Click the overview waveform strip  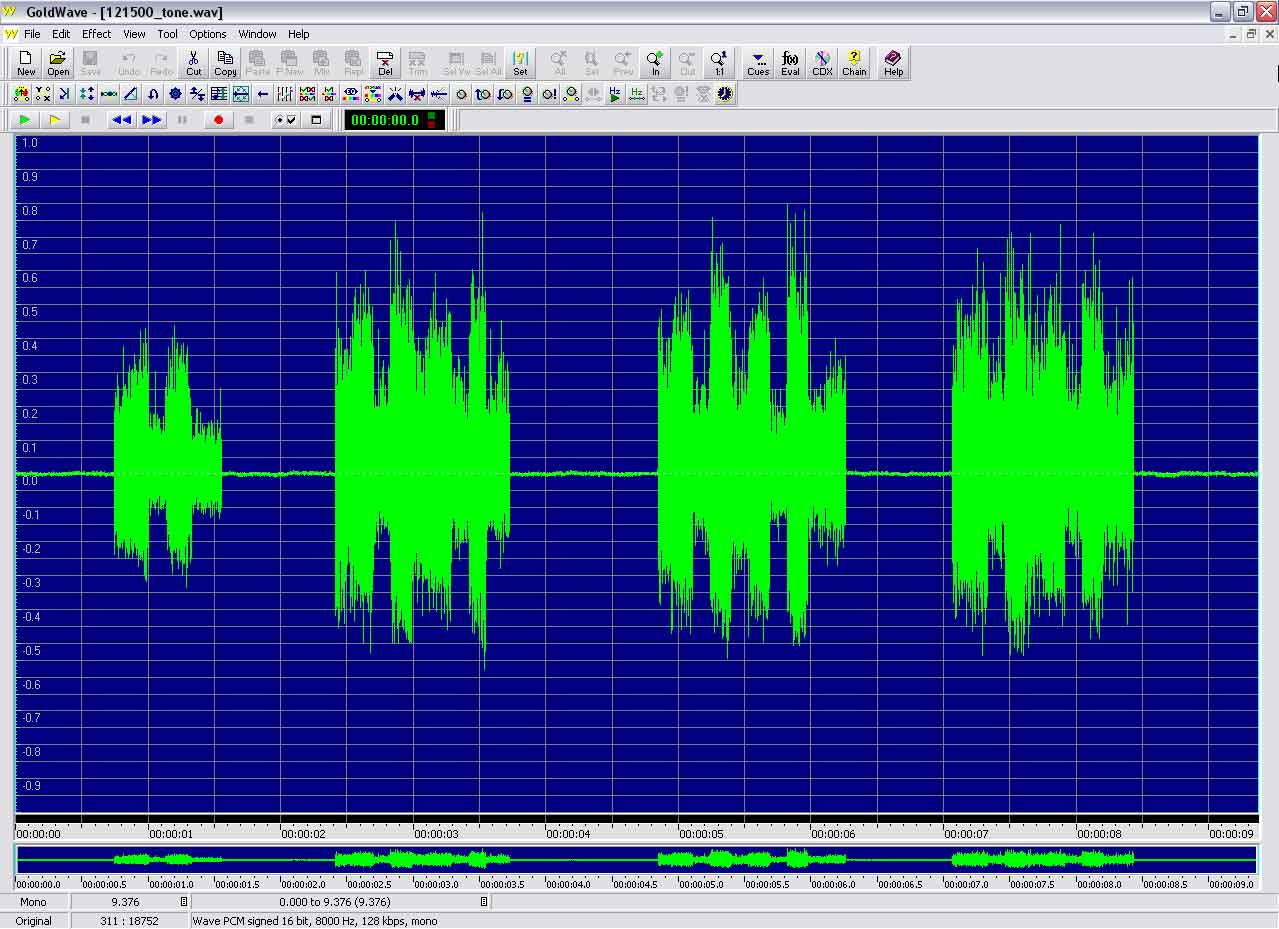[637, 859]
